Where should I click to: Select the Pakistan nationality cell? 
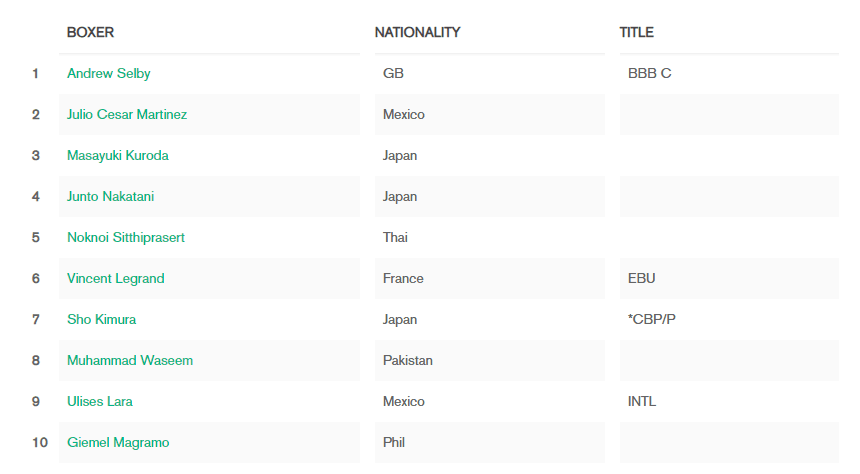click(490, 360)
